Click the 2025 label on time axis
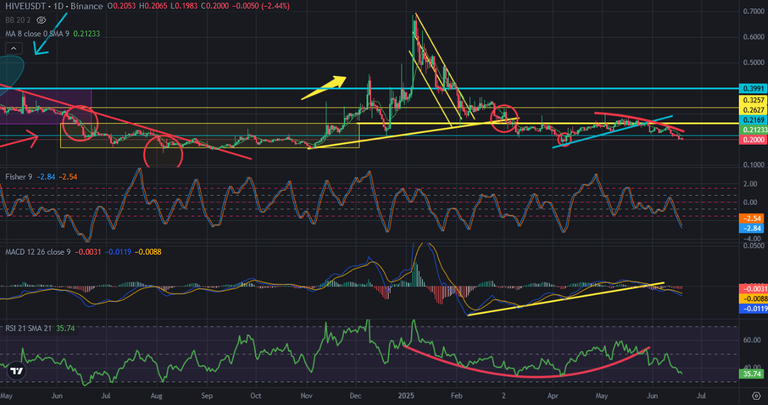This screenshot has height=405, width=768. (x=406, y=395)
